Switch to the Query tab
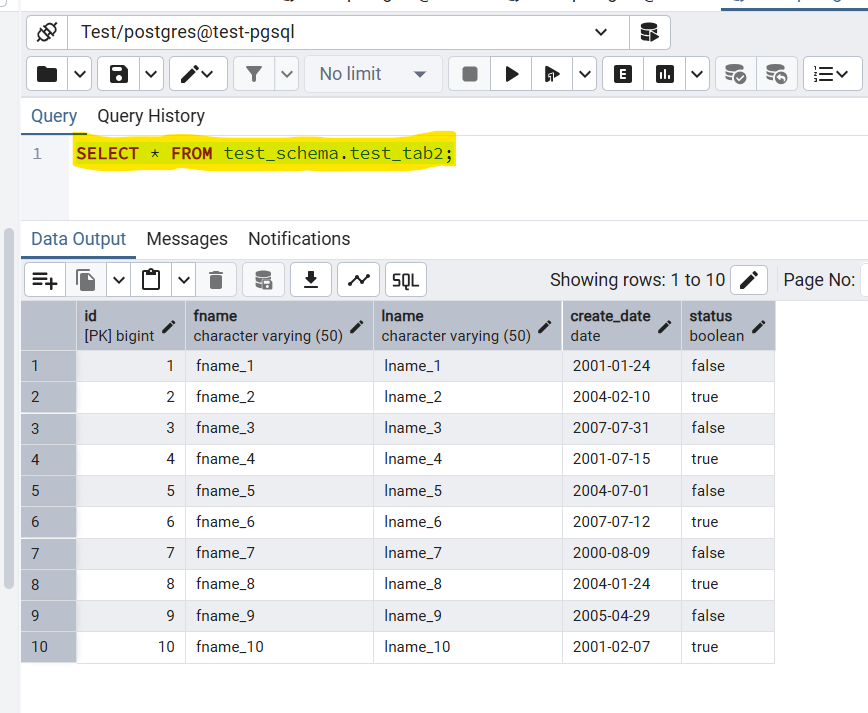This screenshot has height=713, width=868. (x=54, y=116)
